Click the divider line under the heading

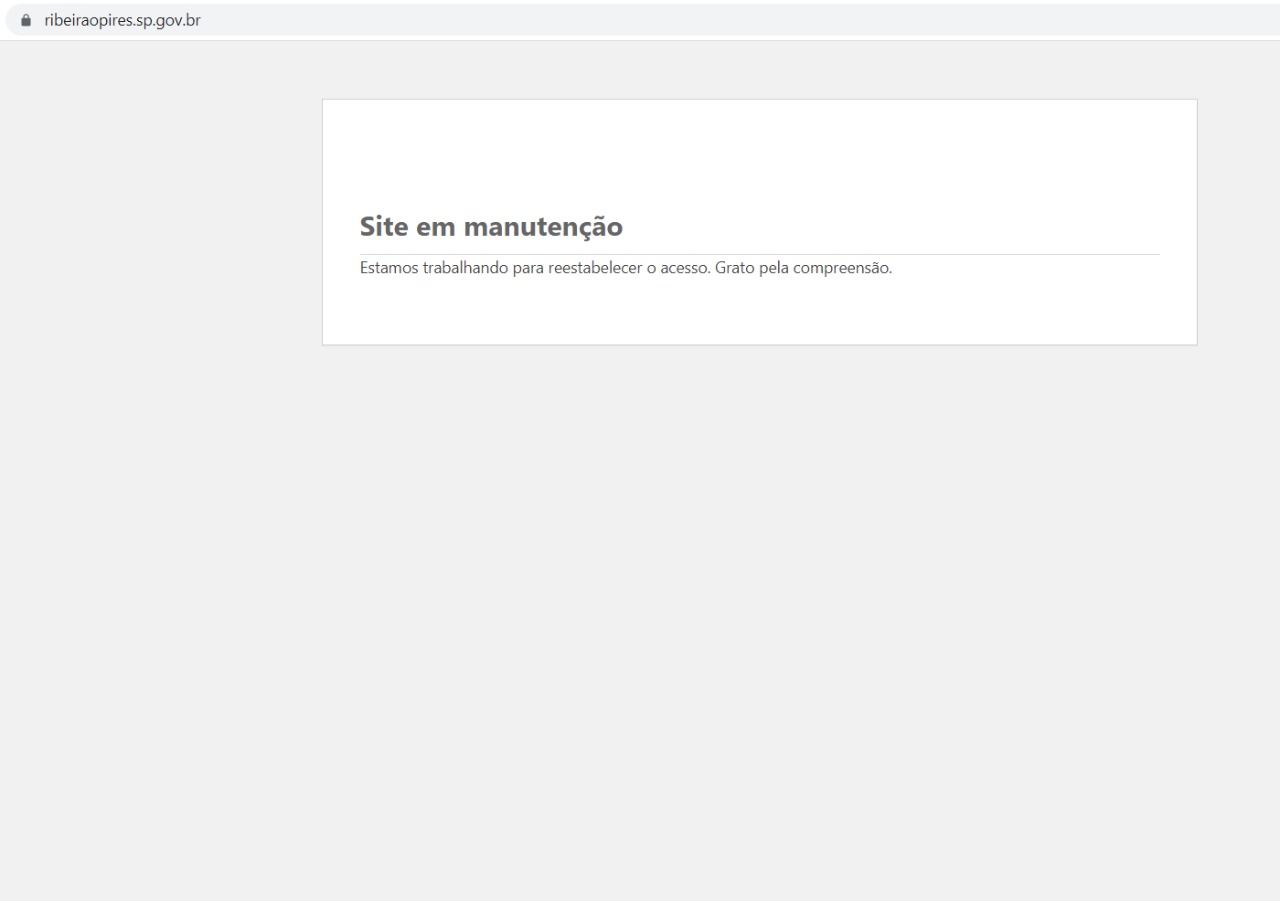click(760, 254)
